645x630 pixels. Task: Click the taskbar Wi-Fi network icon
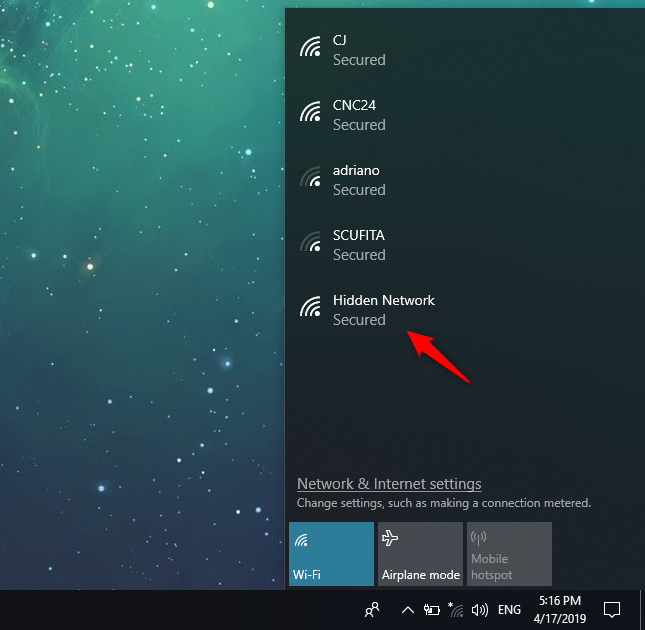pyautogui.click(x=456, y=610)
